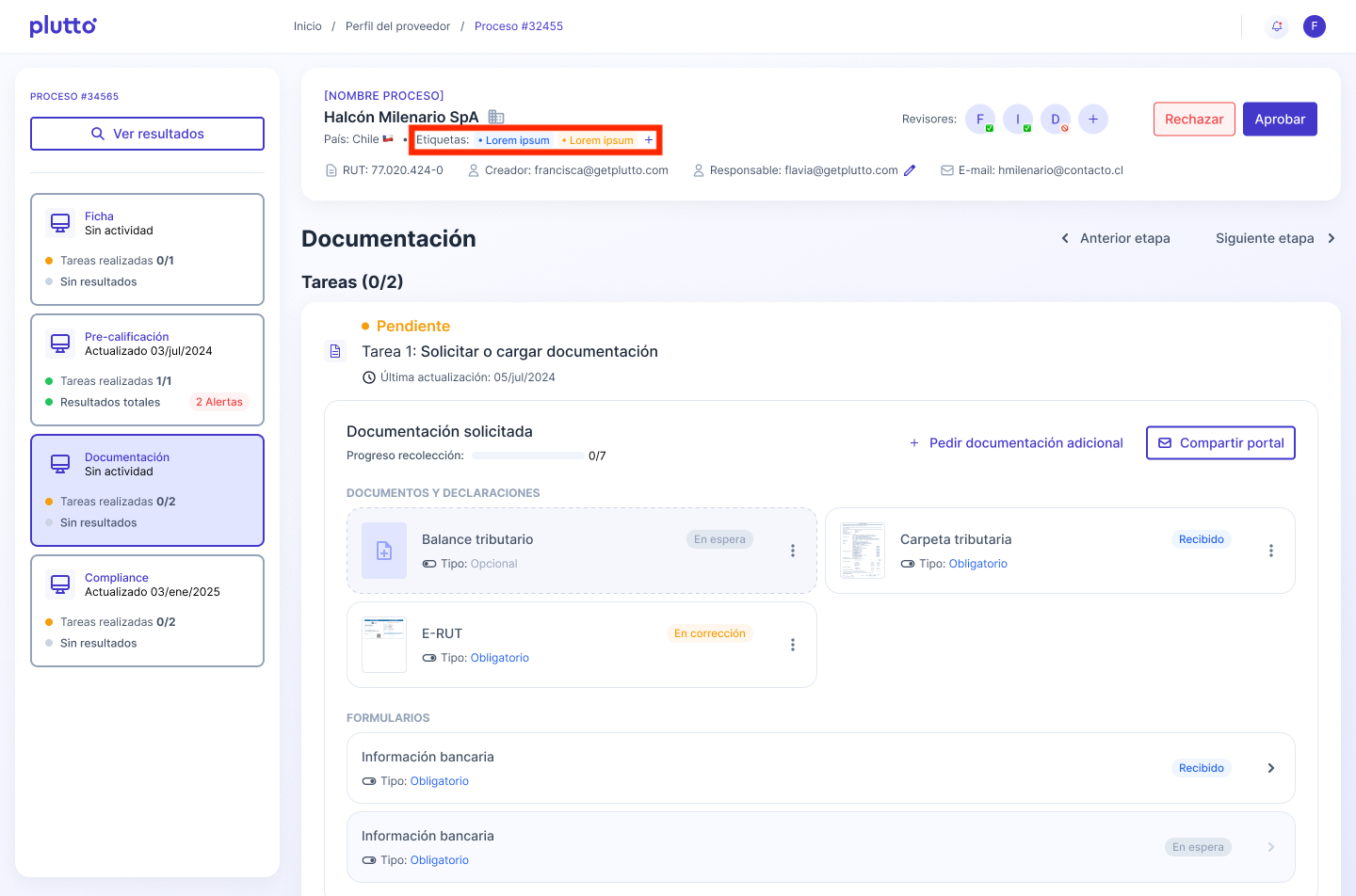This screenshot has width=1356, height=896.
Task: Click the notification bell icon
Action: coord(1277,26)
